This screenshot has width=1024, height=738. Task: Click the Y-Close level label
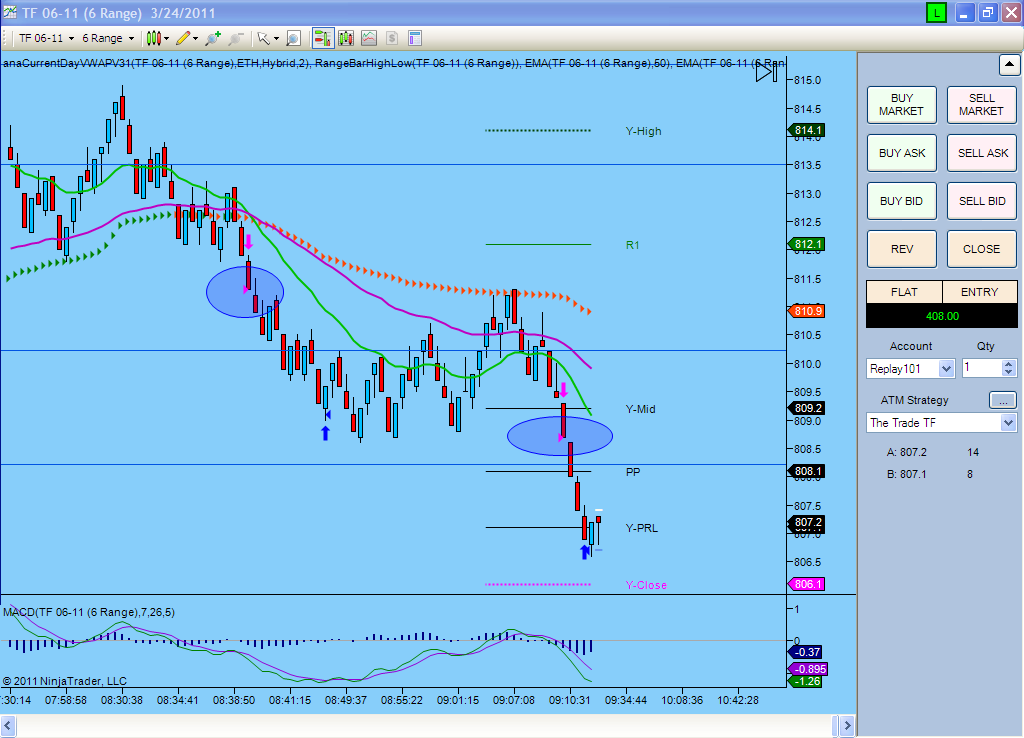646,585
